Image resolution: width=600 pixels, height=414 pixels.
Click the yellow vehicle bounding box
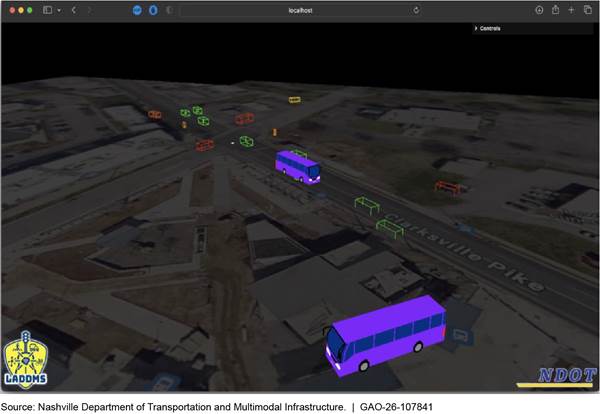(294, 100)
